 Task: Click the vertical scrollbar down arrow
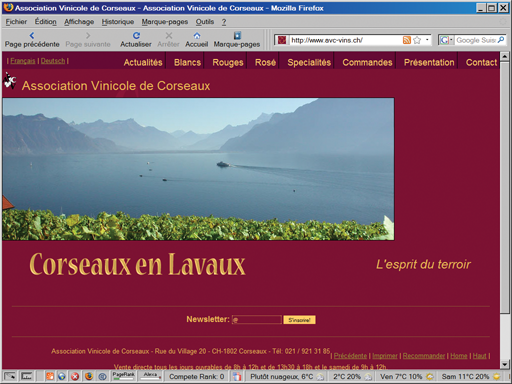[504, 364]
